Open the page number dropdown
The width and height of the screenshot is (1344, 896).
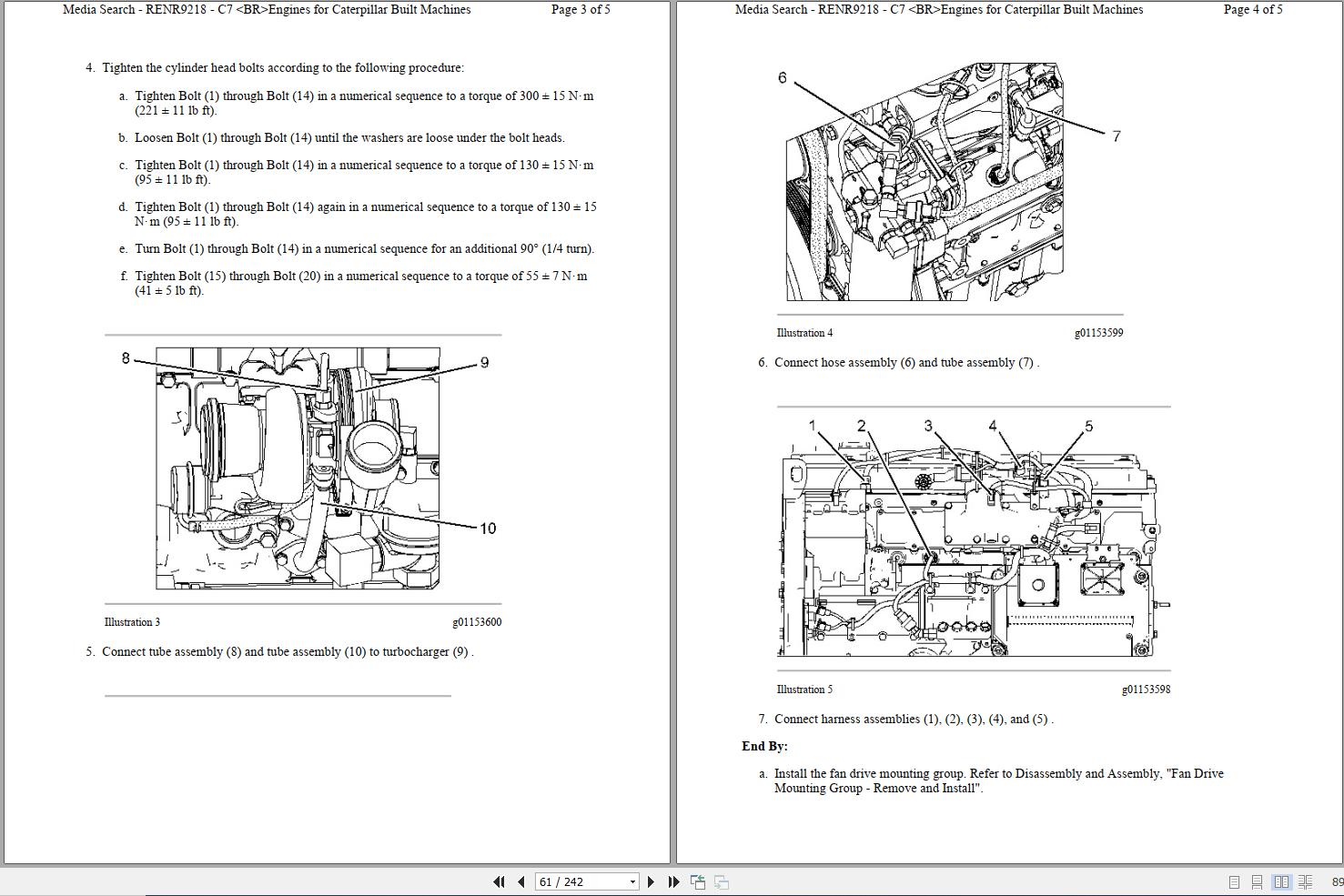[x=632, y=881]
